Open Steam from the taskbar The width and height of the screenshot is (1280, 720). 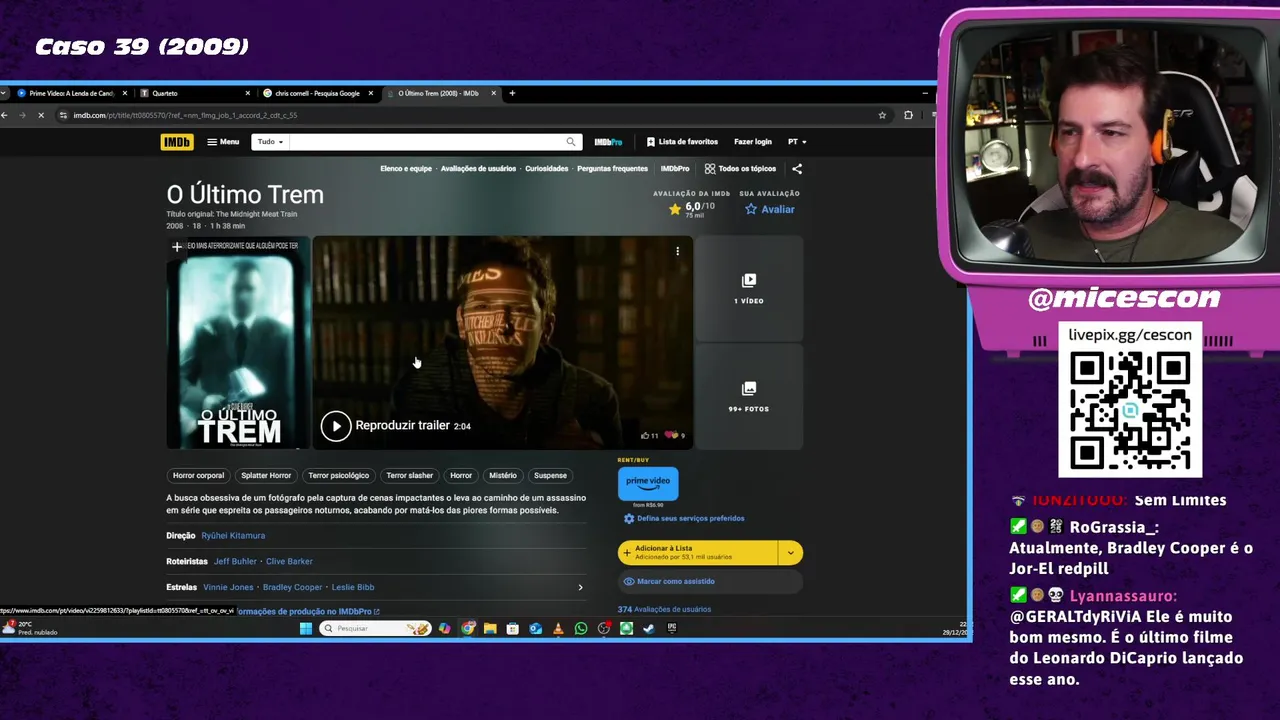pyautogui.click(x=649, y=629)
